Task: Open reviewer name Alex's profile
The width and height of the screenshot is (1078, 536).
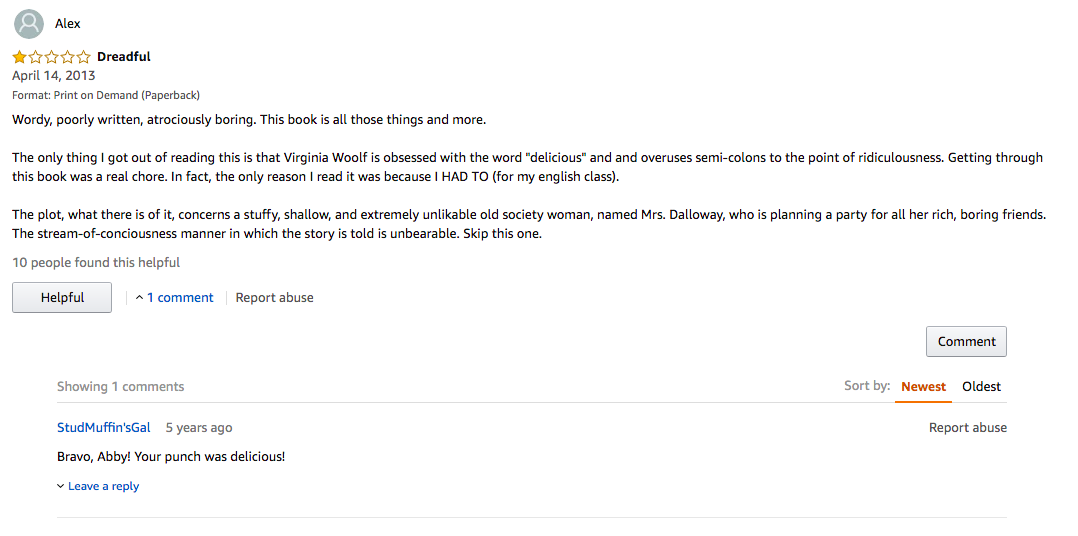Action: [x=67, y=24]
